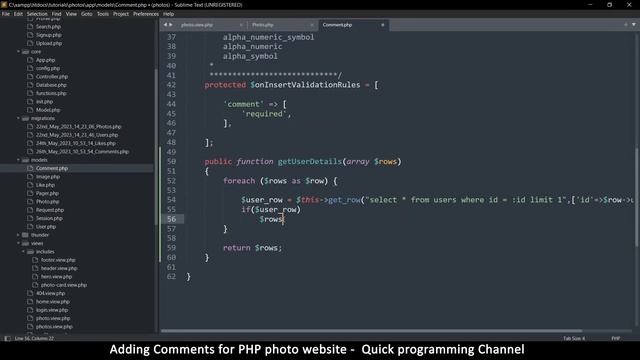Screen dimensions: 640x360
Task: Open config.php in core folder
Action: 48,69
